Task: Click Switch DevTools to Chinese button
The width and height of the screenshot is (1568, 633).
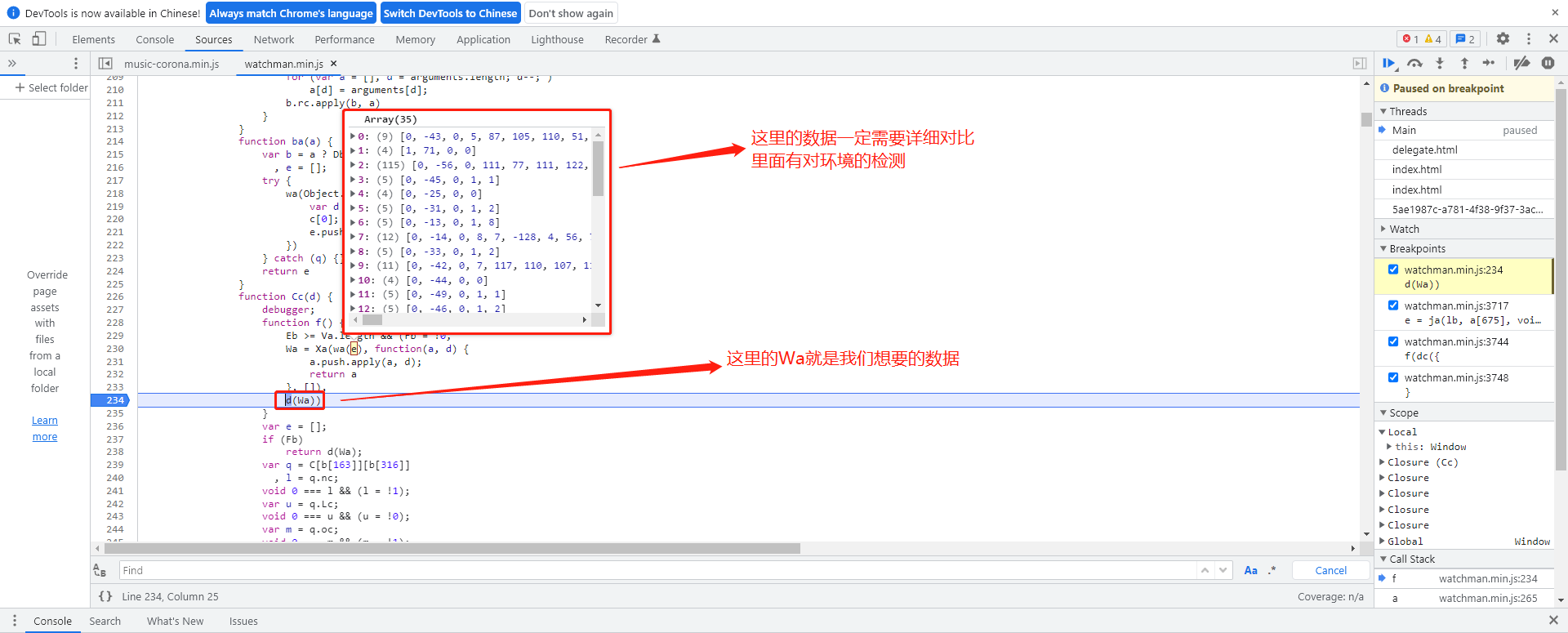Action: 450,13
